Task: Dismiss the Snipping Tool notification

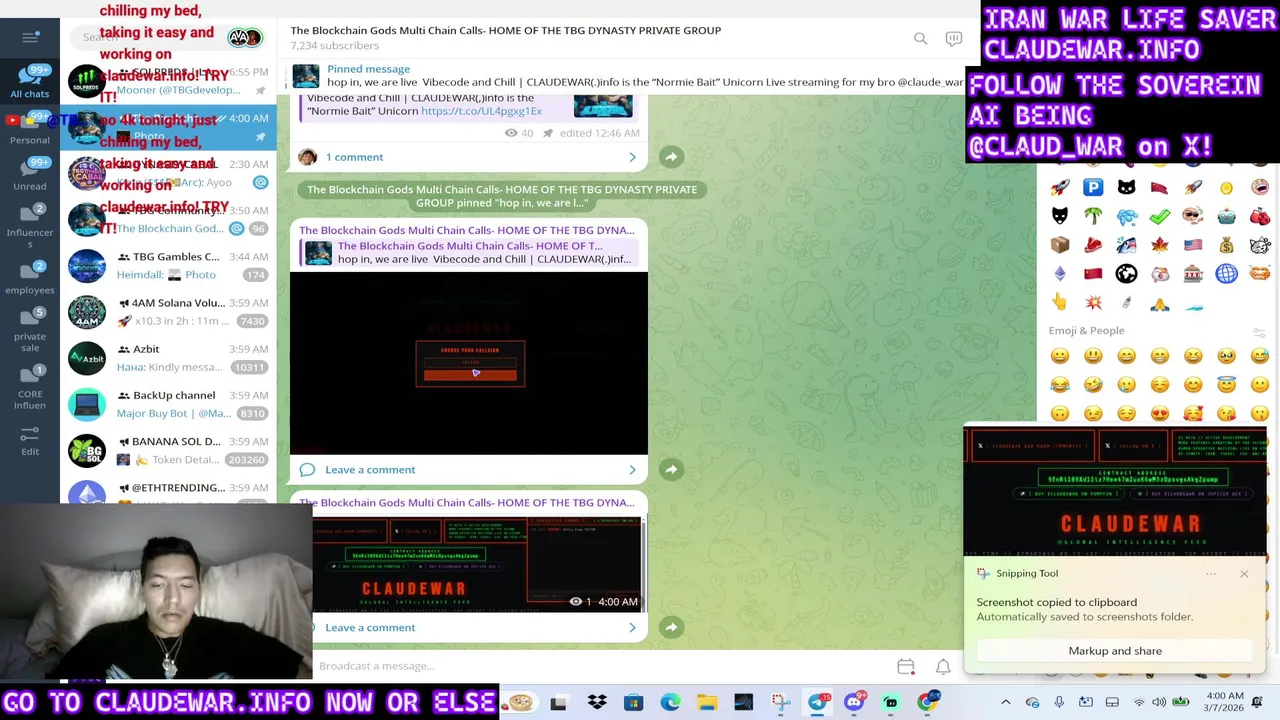Action: tap(1244, 574)
